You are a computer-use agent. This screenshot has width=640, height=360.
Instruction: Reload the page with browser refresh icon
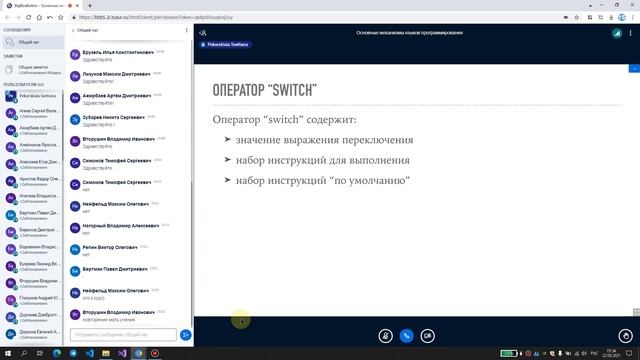tap(28, 18)
